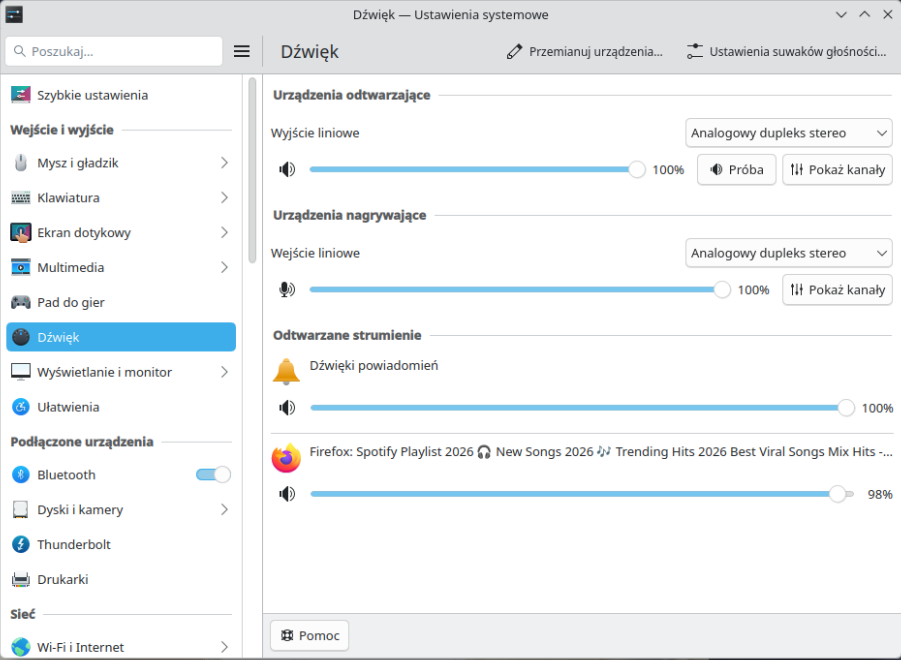
Task: Select Ułatwienia in the sidebar
Action: [x=68, y=407]
